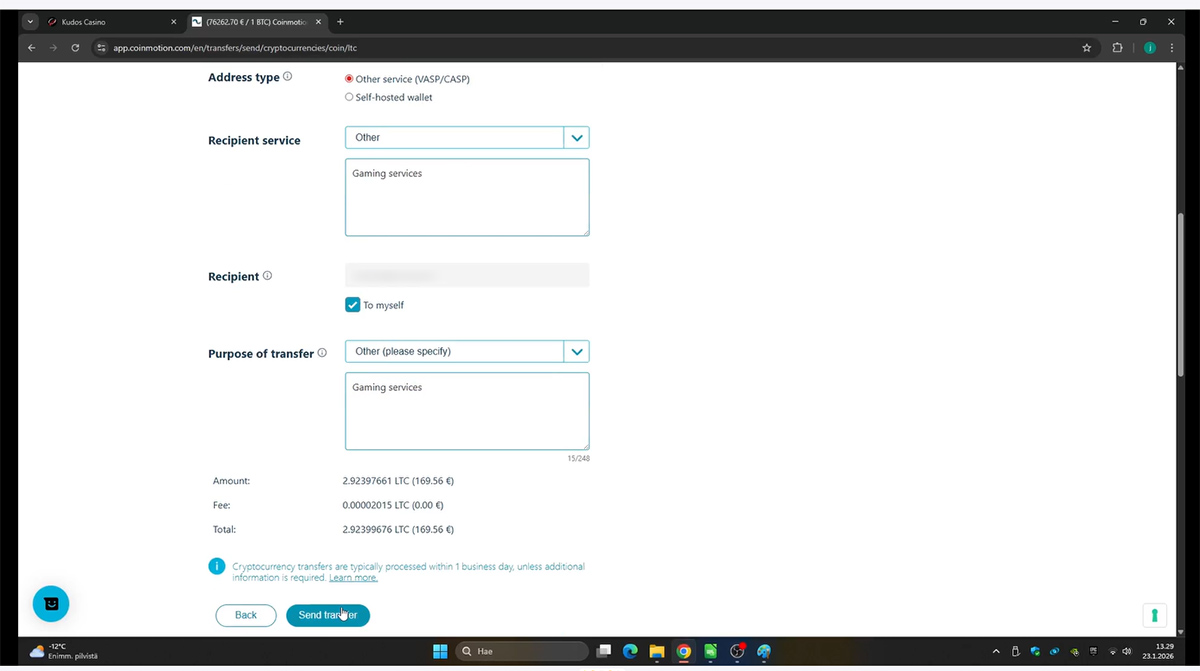Uncheck the To myself checkbox
This screenshot has height=671, width=1200.
pyautogui.click(x=353, y=305)
